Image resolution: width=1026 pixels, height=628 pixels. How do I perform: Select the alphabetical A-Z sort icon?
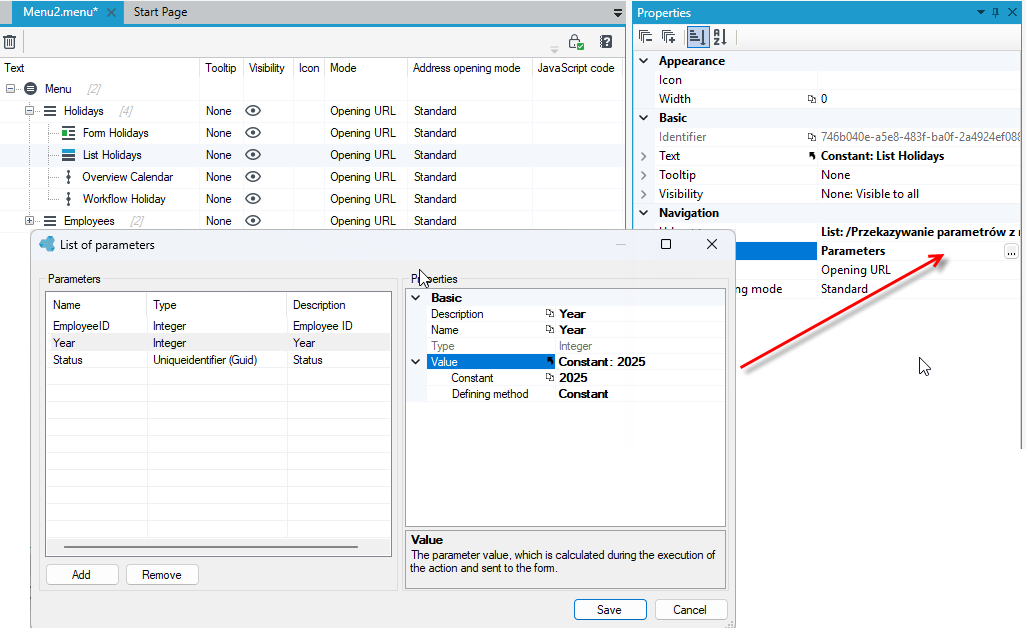(x=720, y=37)
